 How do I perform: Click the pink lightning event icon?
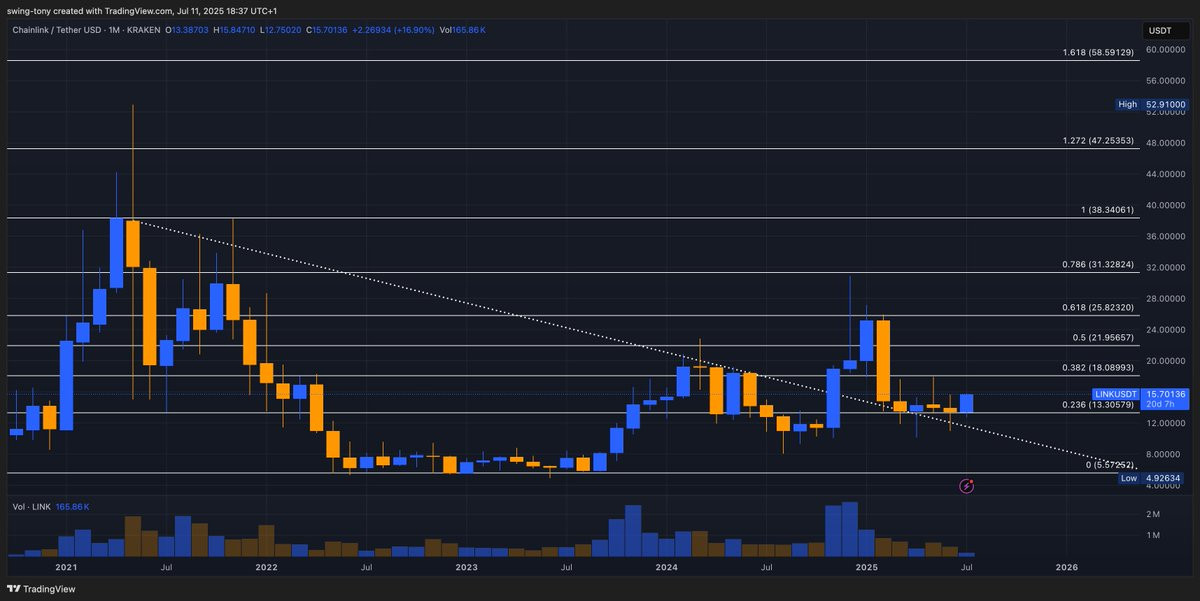tap(967, 486)
